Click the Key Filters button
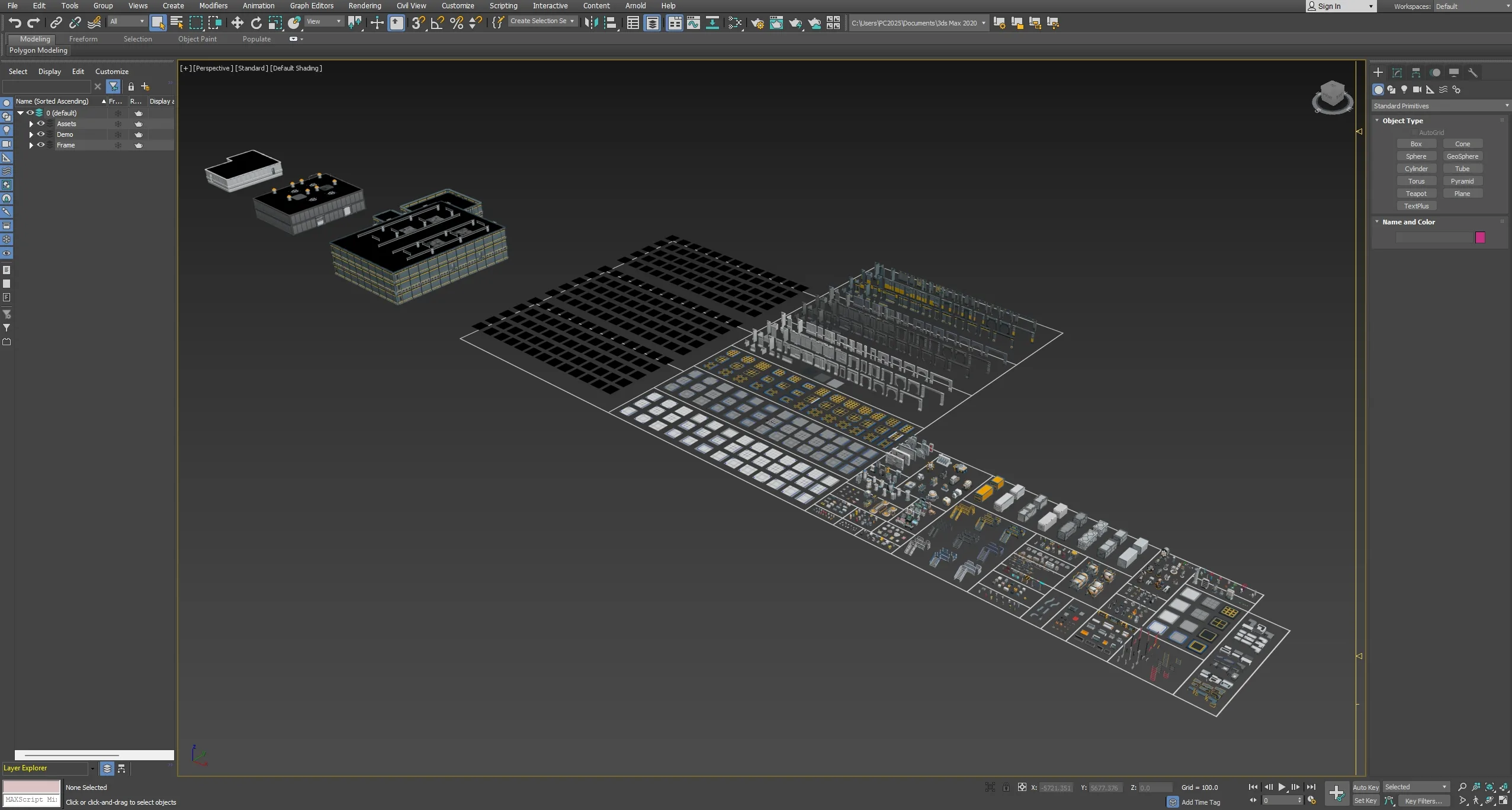This screenshot has height=810, width=1512. tap(1423, 801)
